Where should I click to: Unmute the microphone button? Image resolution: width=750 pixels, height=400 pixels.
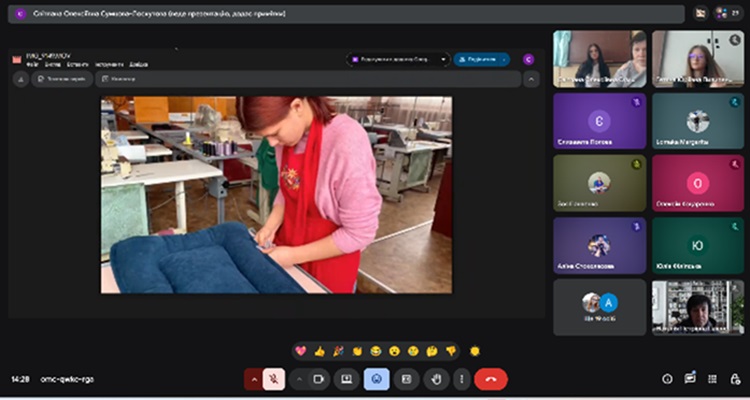(274, 379)
